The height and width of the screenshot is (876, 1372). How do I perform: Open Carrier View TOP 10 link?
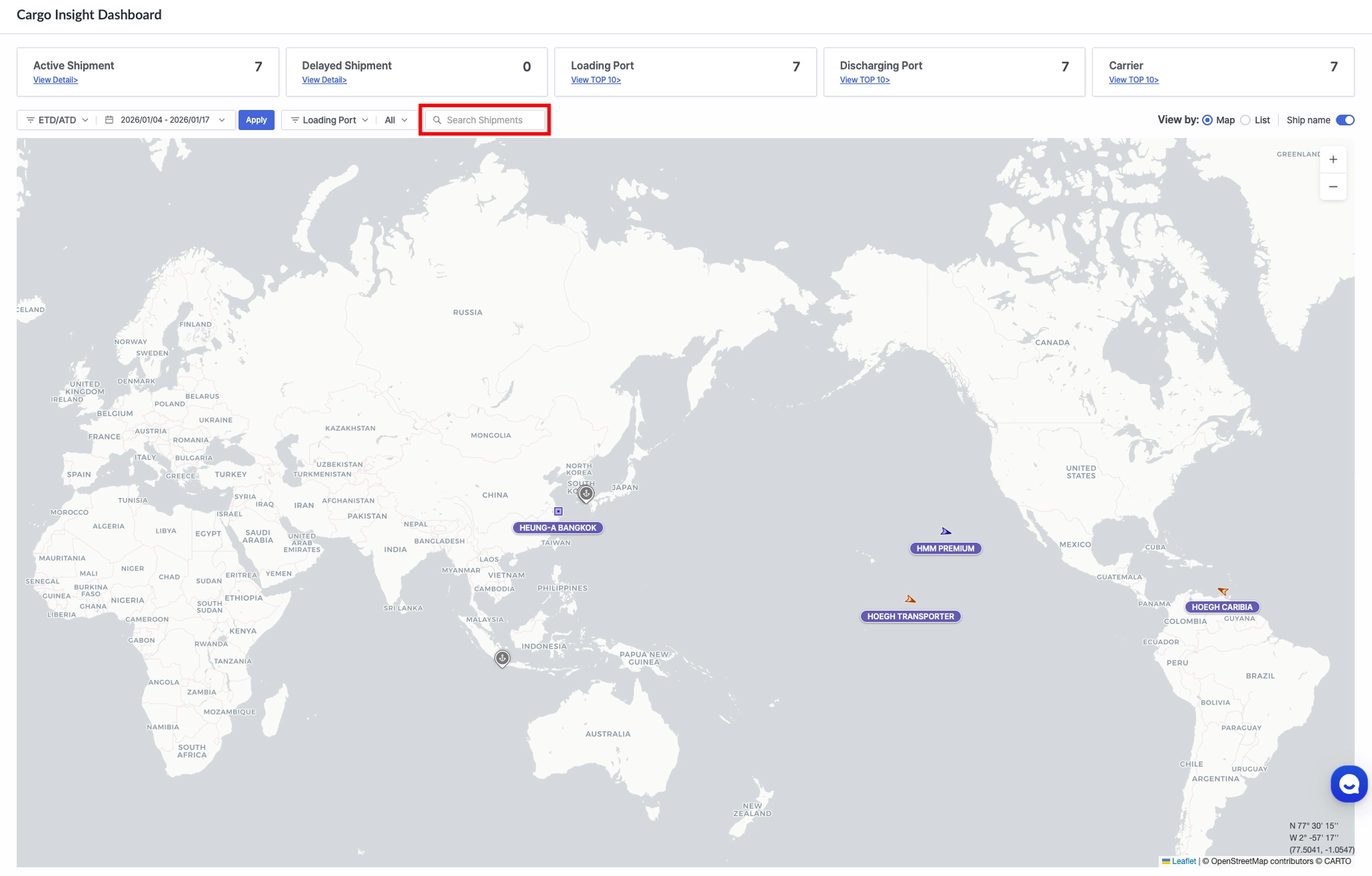[x=1134, y=80]
